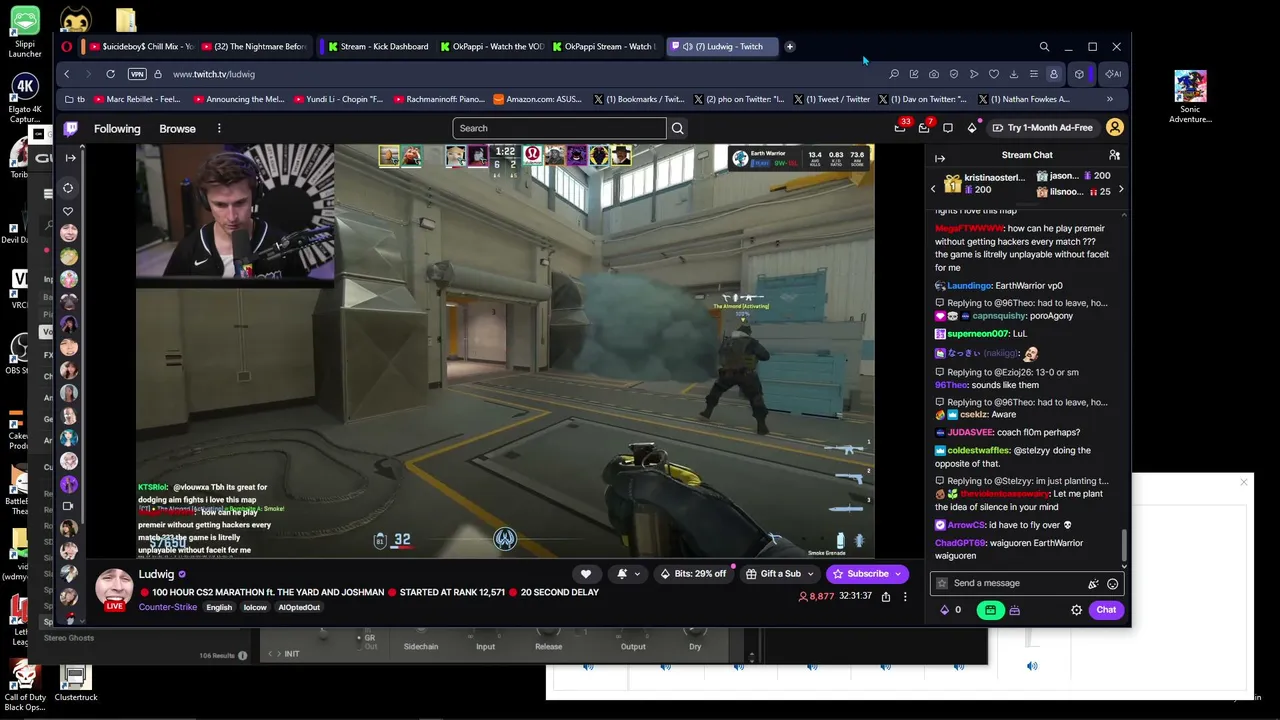The height and width of the screenshot is (720, 1280).
Task: Click the search magnifier button on Twitch
Action: tap(678, 128)
